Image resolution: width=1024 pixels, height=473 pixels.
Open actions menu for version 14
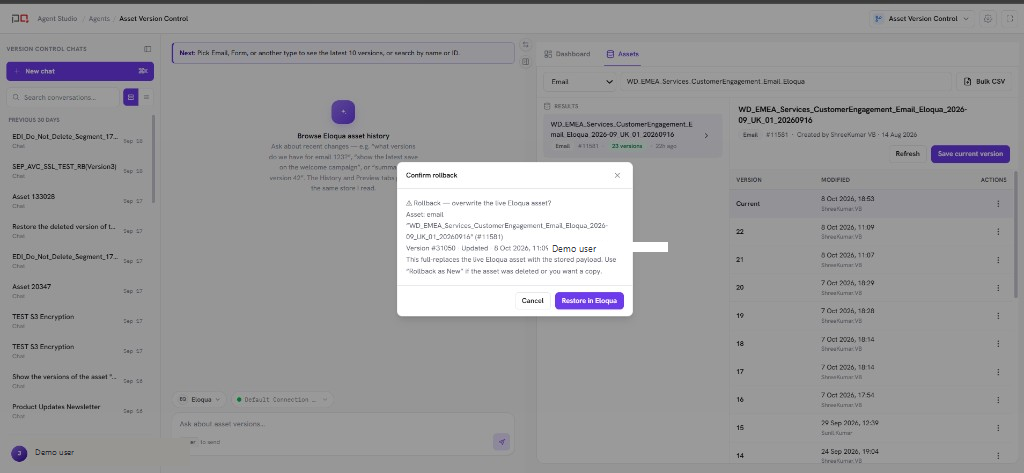pos(998,455)
